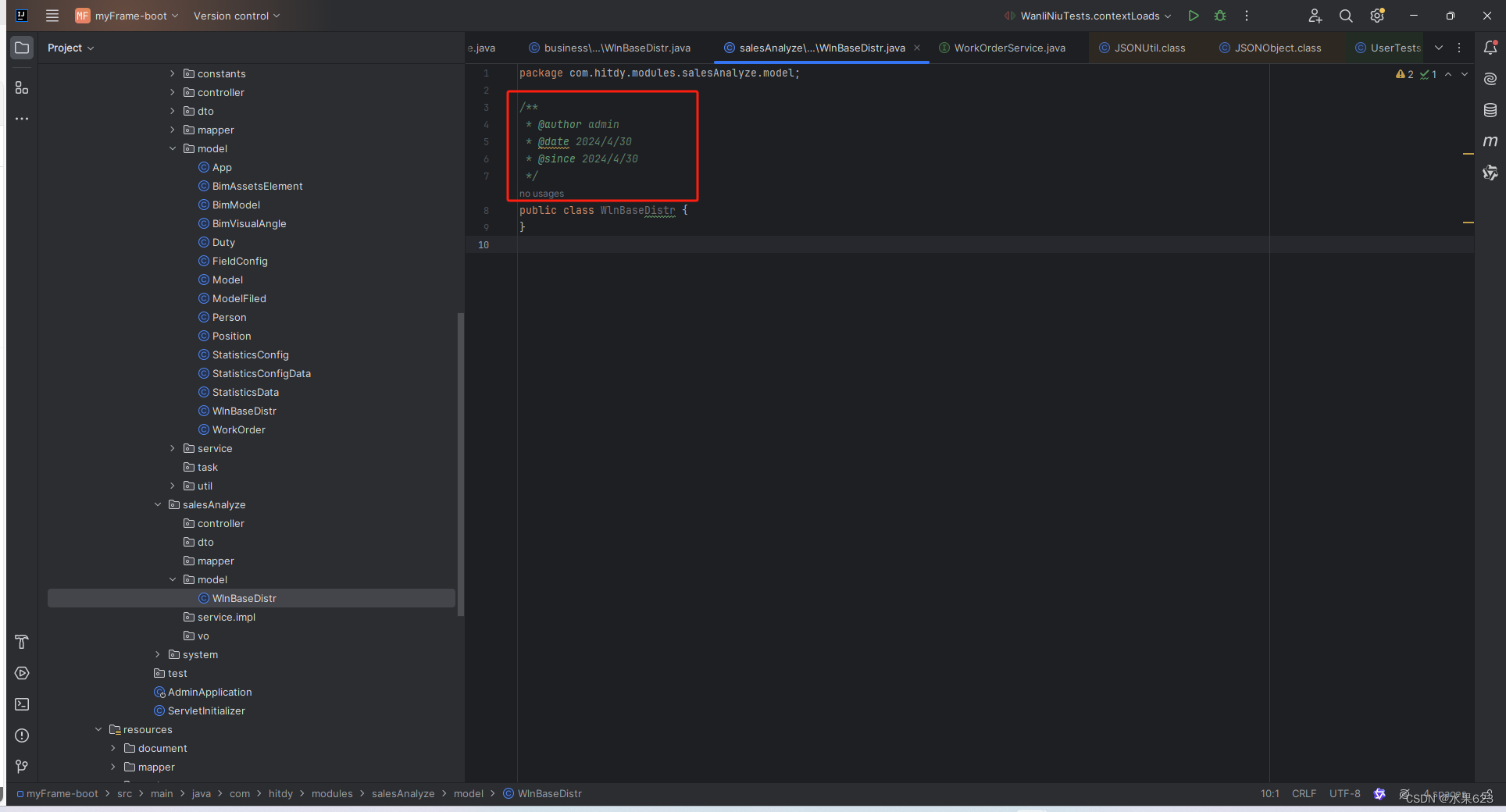The image size is (1506, 812).
Task: Show hidden editor tabs dropdown
Action: pyautogui.click(x=1439, y=48)
